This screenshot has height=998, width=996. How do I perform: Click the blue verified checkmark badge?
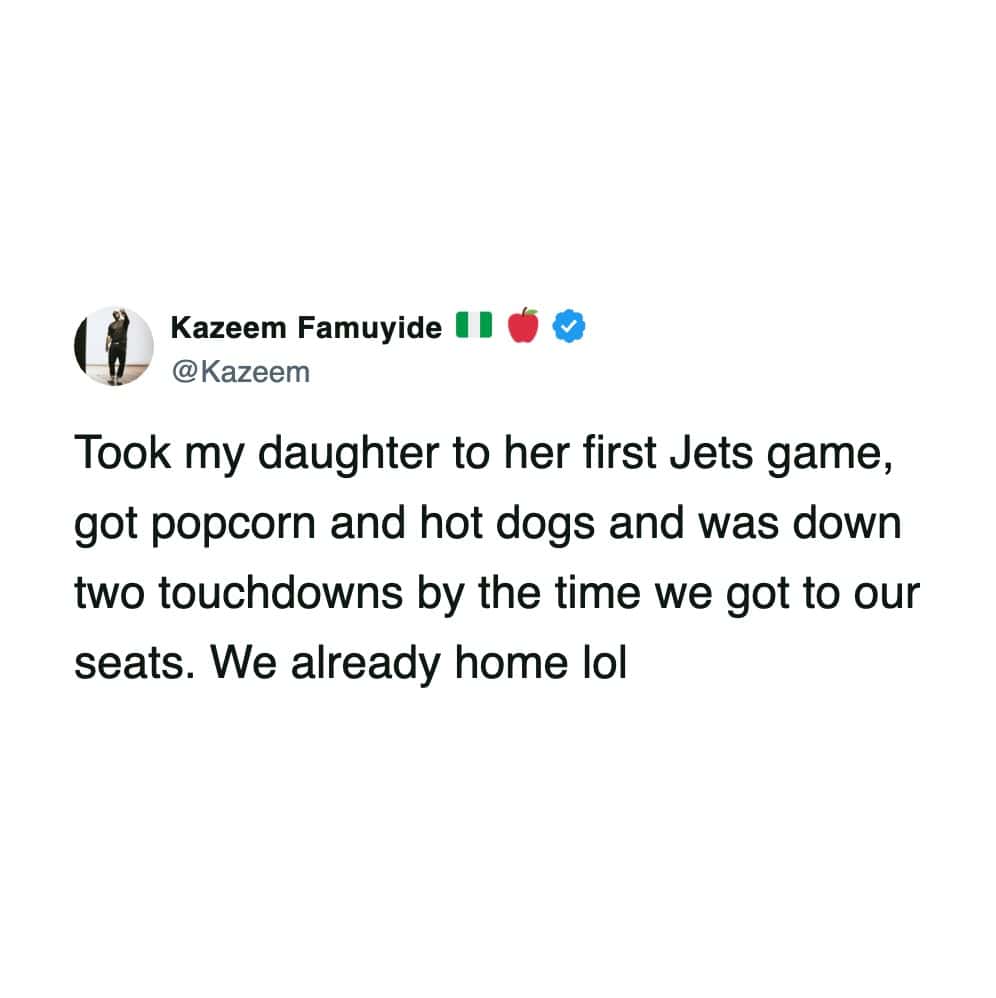pyautogui.click(x=570, y=325)
